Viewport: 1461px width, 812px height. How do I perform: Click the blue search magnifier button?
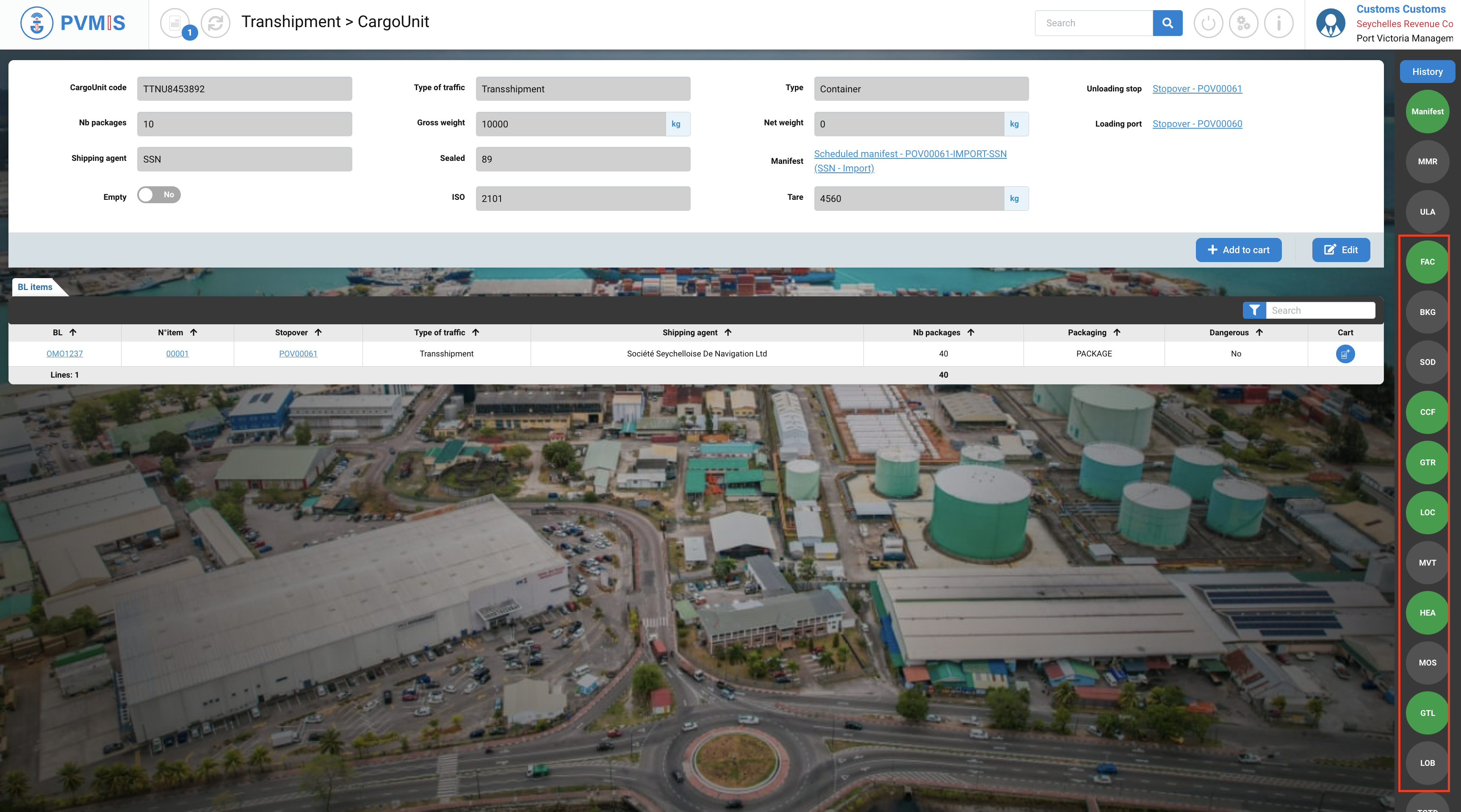pos(1167,23)
